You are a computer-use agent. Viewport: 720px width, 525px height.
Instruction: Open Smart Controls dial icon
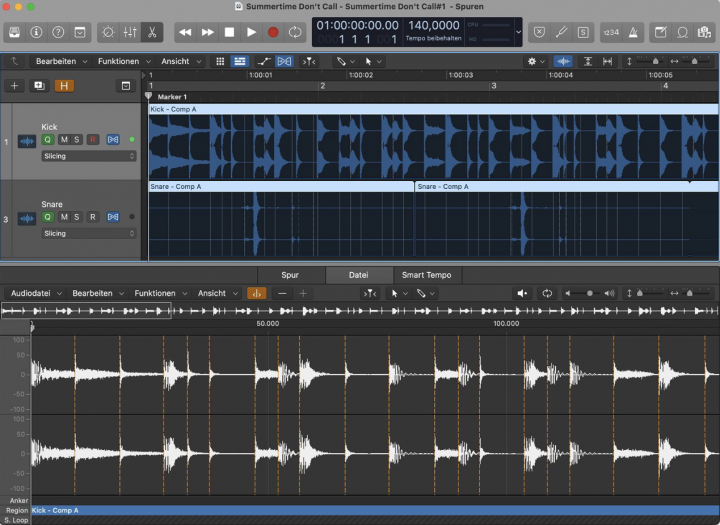(x=108, y=32)
